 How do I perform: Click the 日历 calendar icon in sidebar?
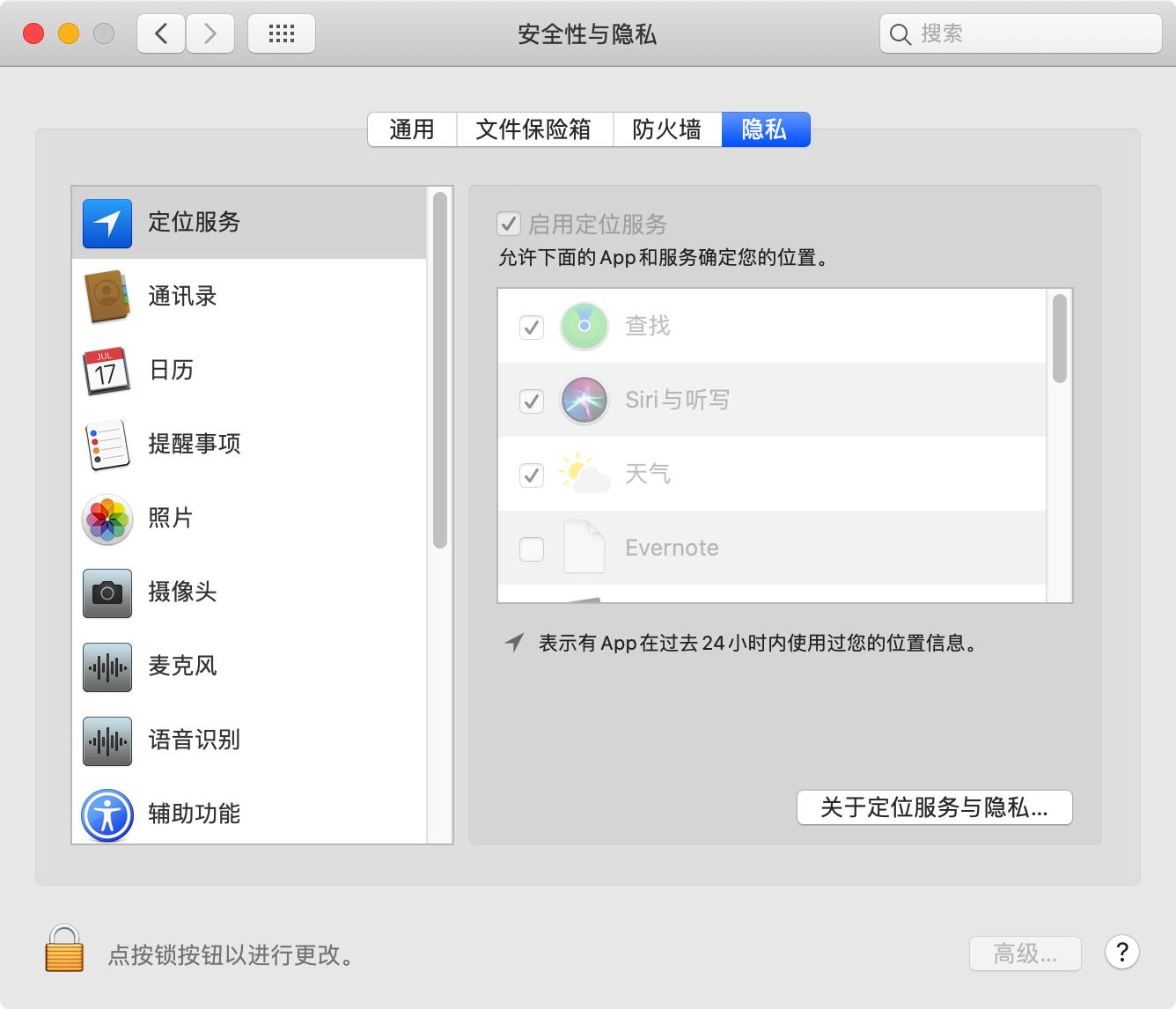(106, 370)
